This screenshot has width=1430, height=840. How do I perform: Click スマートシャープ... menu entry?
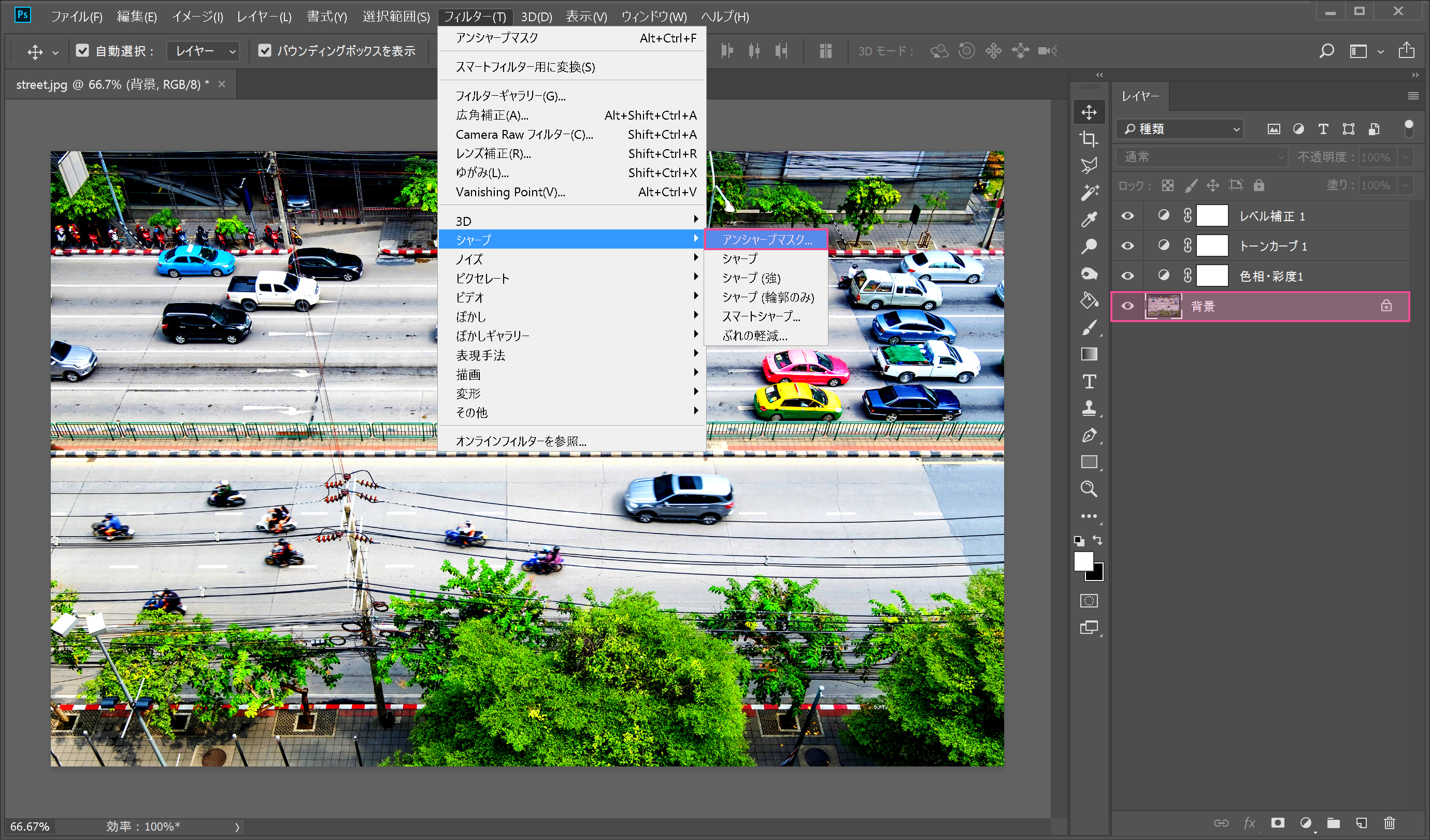761,316
